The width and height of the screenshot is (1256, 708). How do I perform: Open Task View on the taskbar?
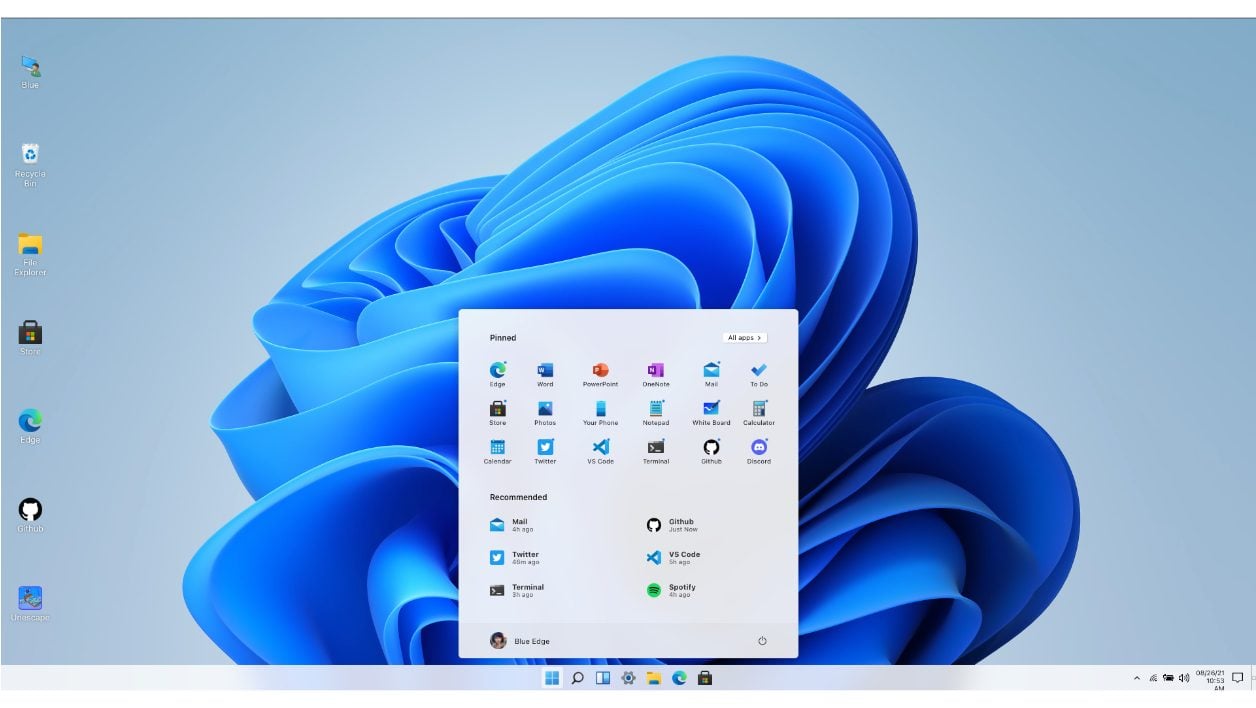603,678
